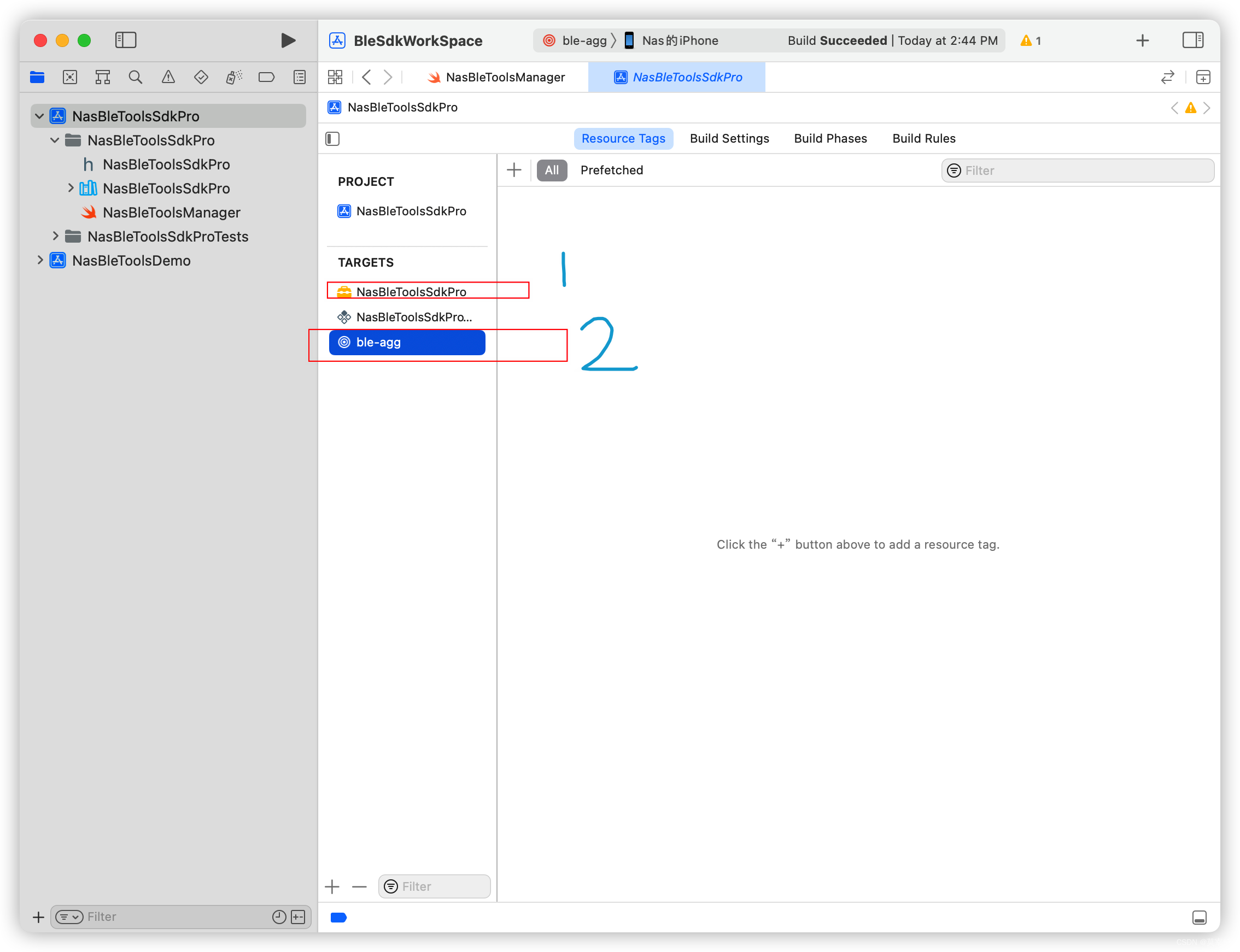The height and width of the screenshot is (952, 1240).
Task: Expand the NasBleToolsSdkProTests folder
Action: (x=55, y=236)
